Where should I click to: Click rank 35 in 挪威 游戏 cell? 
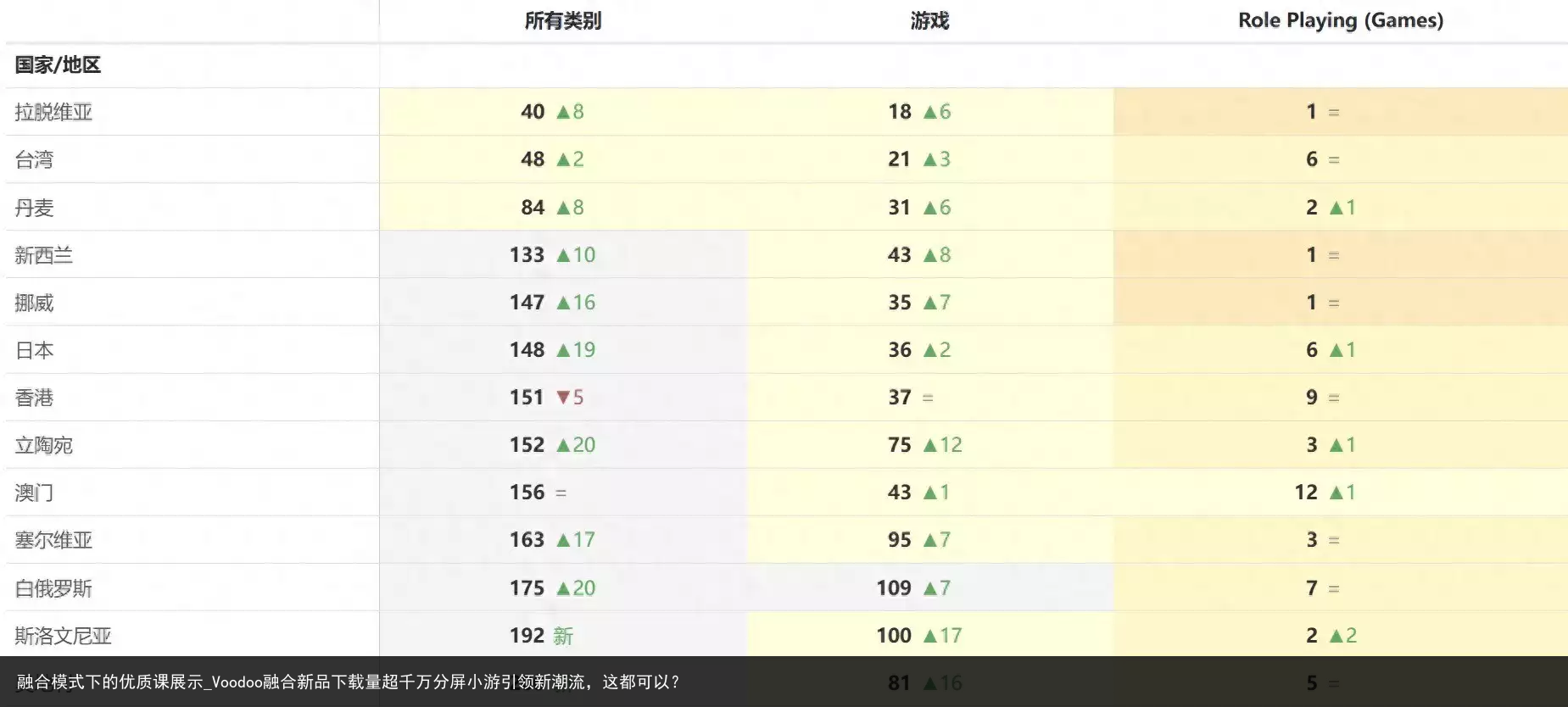pos(900,303)
